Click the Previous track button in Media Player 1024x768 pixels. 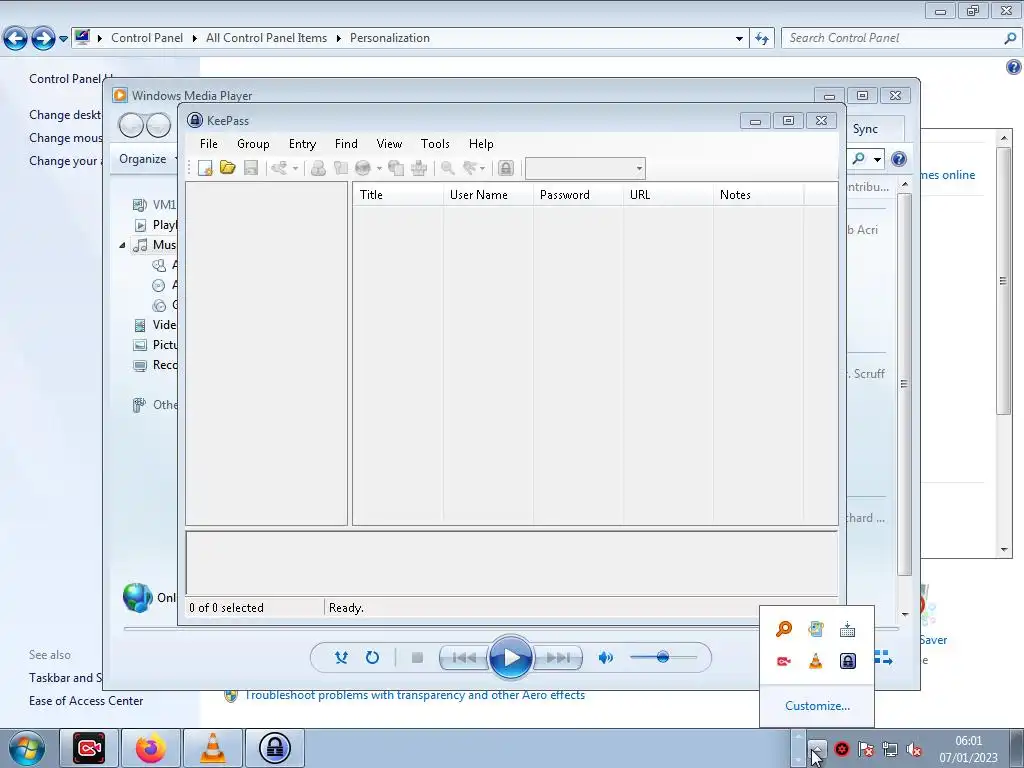[464, 658]
